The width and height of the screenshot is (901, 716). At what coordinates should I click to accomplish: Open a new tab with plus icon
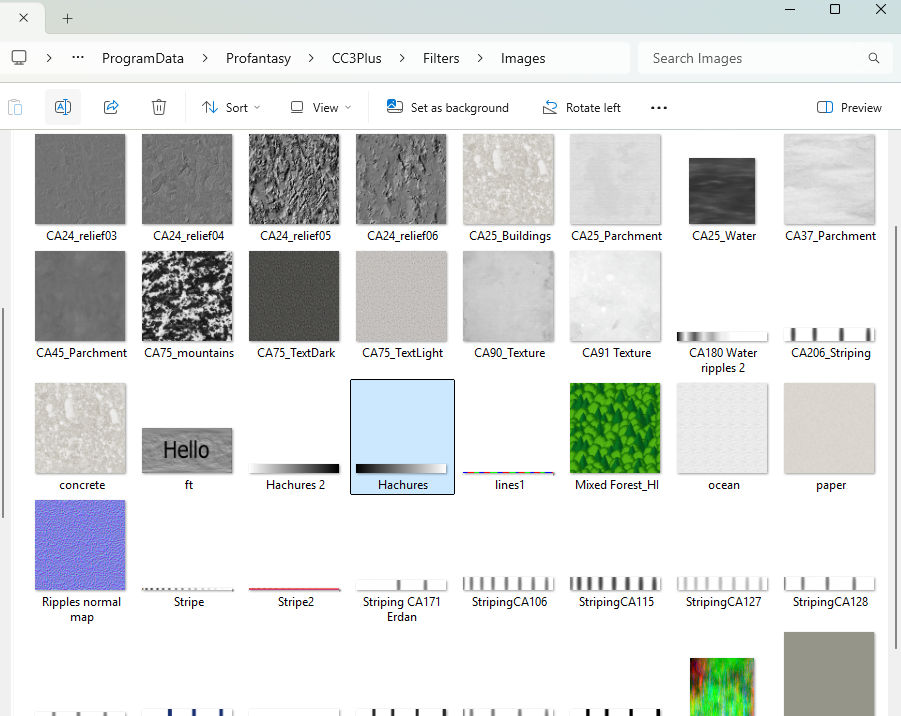coord(68,18)
